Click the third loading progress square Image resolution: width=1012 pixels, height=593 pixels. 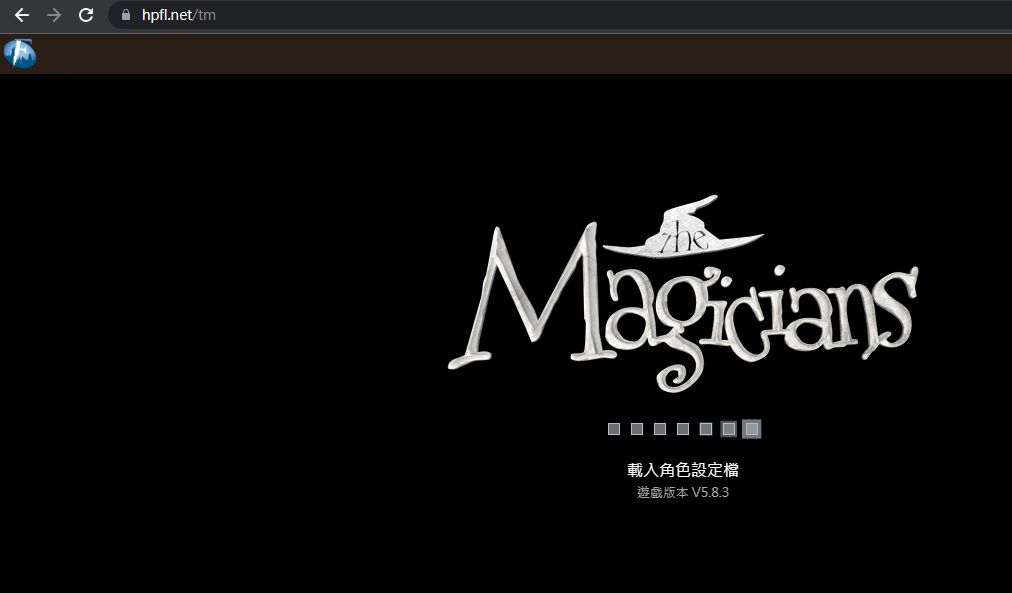[x=660, y=429]
